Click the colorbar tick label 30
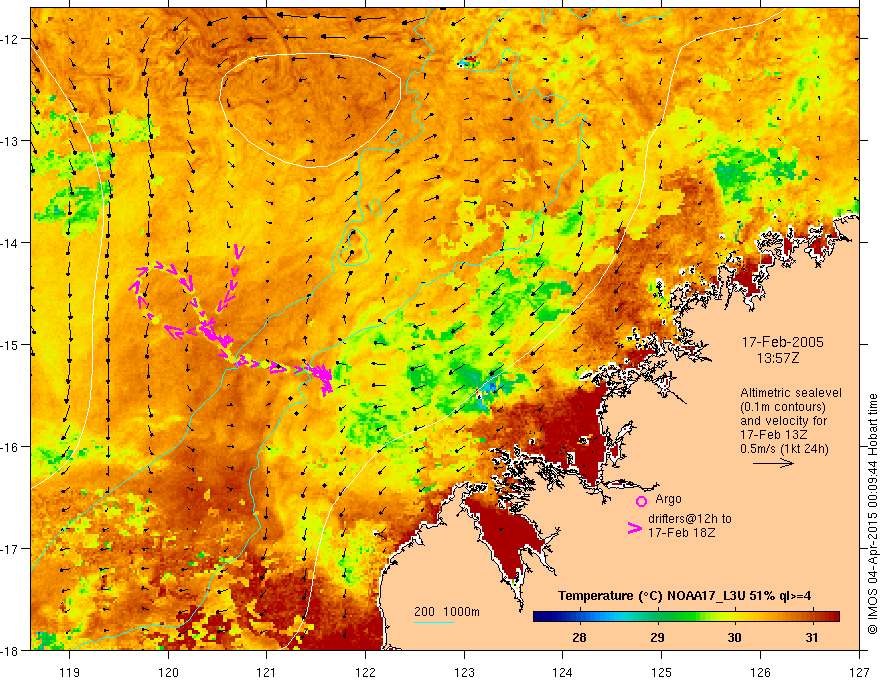880x680 pixels. pyautogui.click(x=734, y=637)
